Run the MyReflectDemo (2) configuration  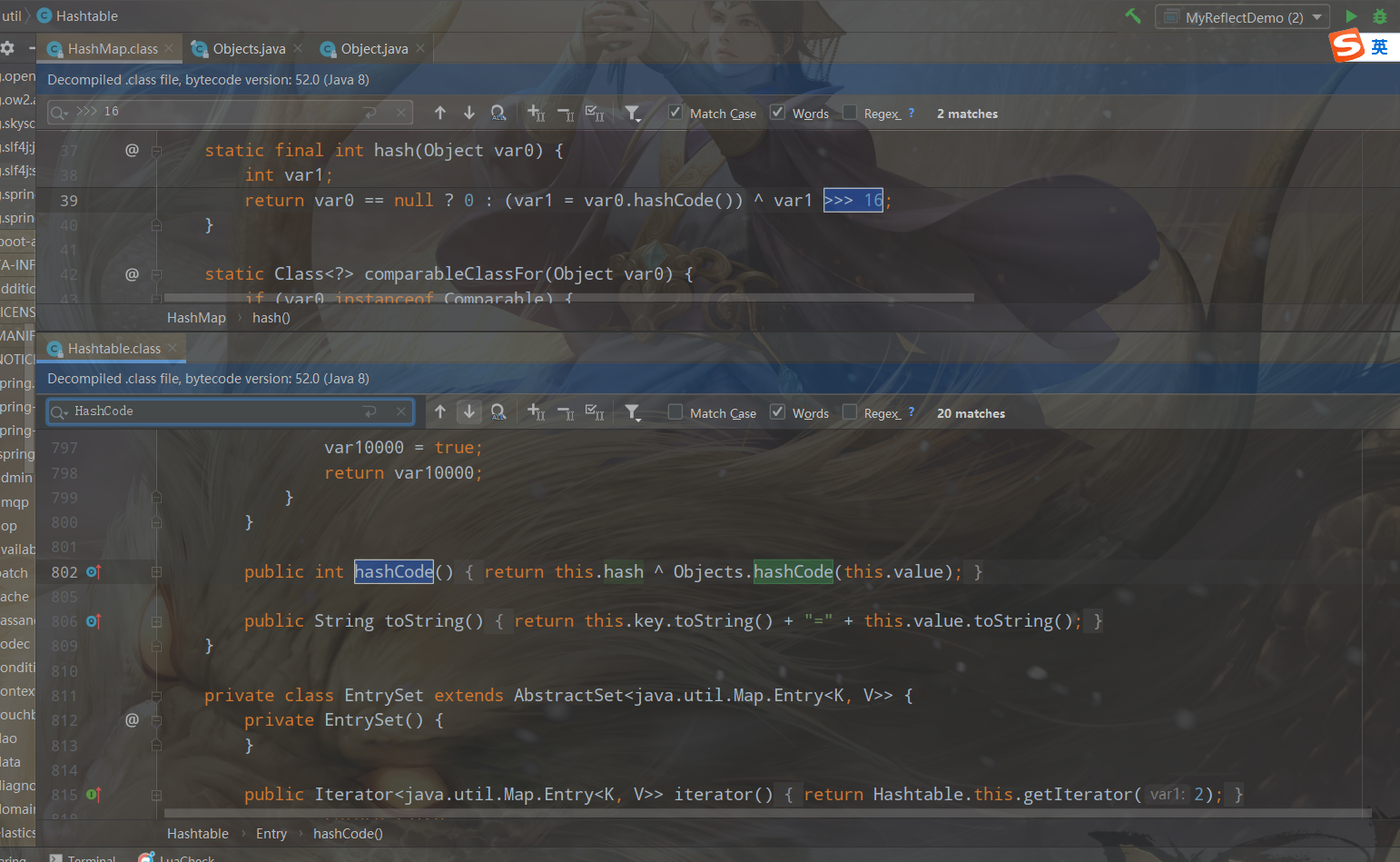pos(1351,15)
